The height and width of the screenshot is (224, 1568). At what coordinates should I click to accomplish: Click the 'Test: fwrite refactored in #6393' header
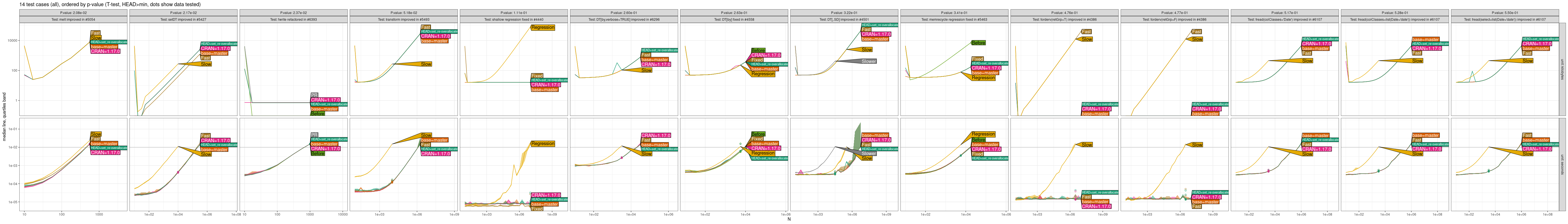tap(293, 20)
